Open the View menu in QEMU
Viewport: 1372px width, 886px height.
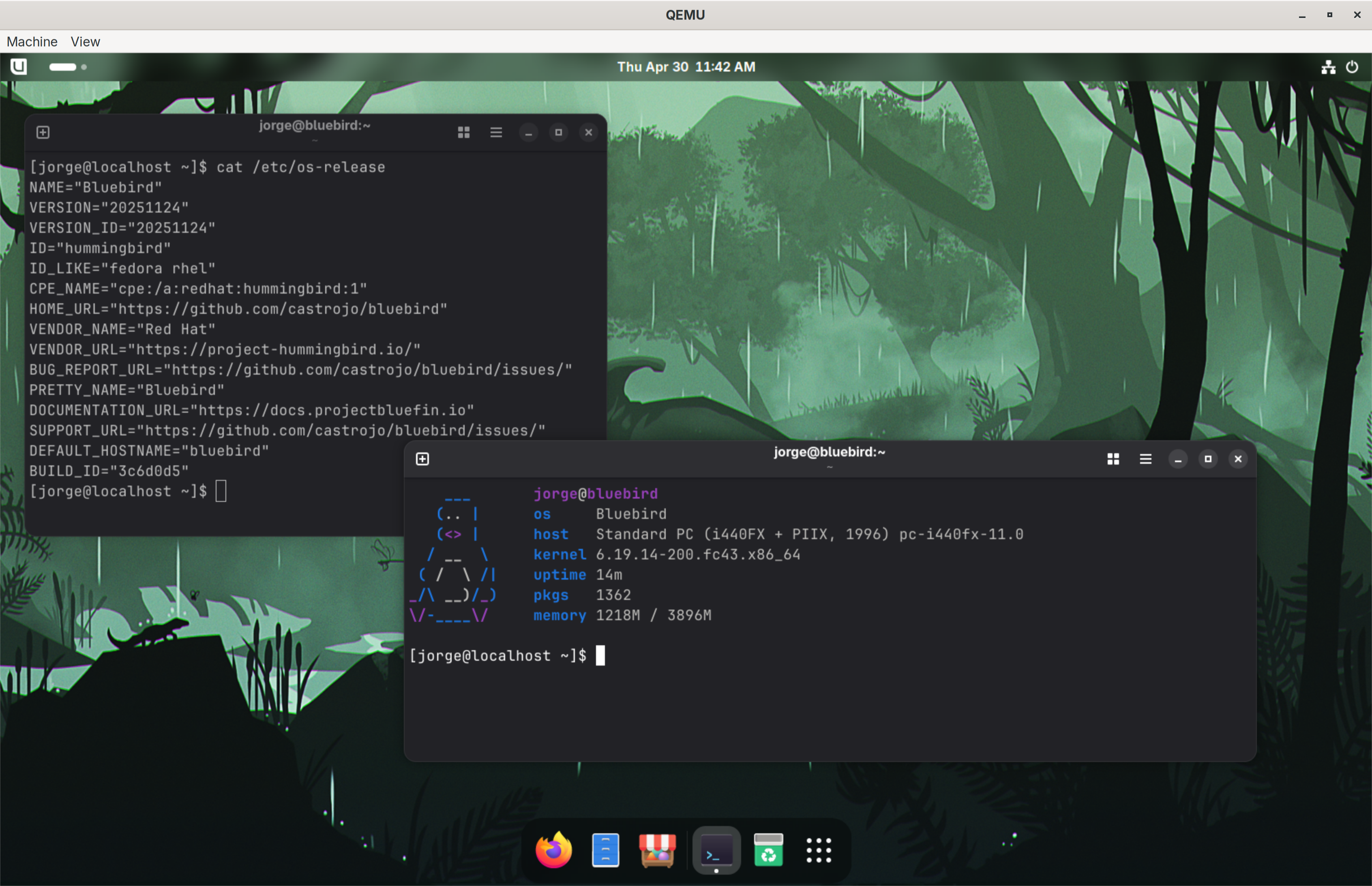(x=85, y=41)
